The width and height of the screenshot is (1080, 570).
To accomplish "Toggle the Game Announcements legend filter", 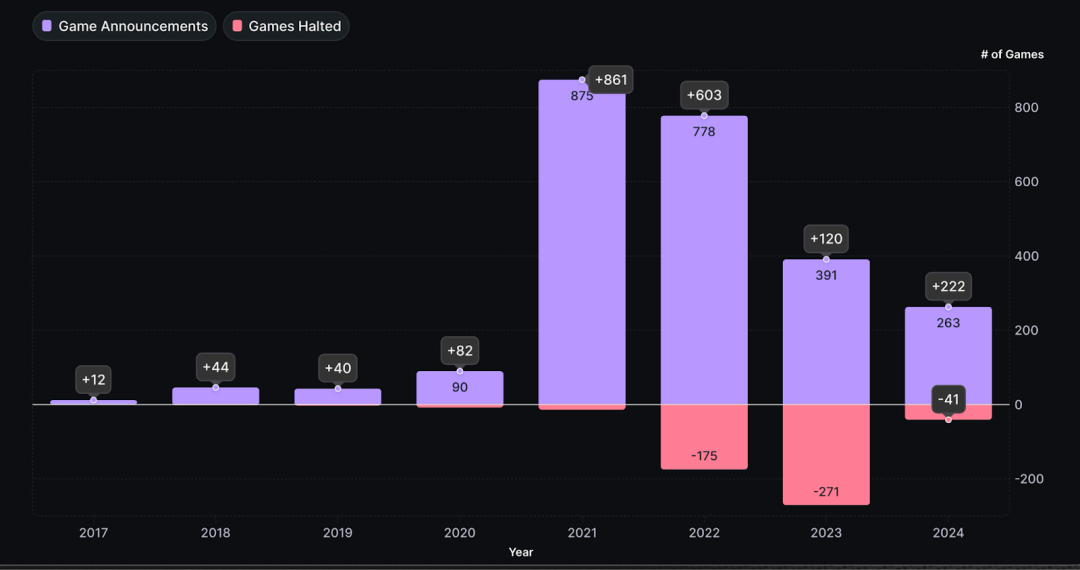I will pos(124,26).
